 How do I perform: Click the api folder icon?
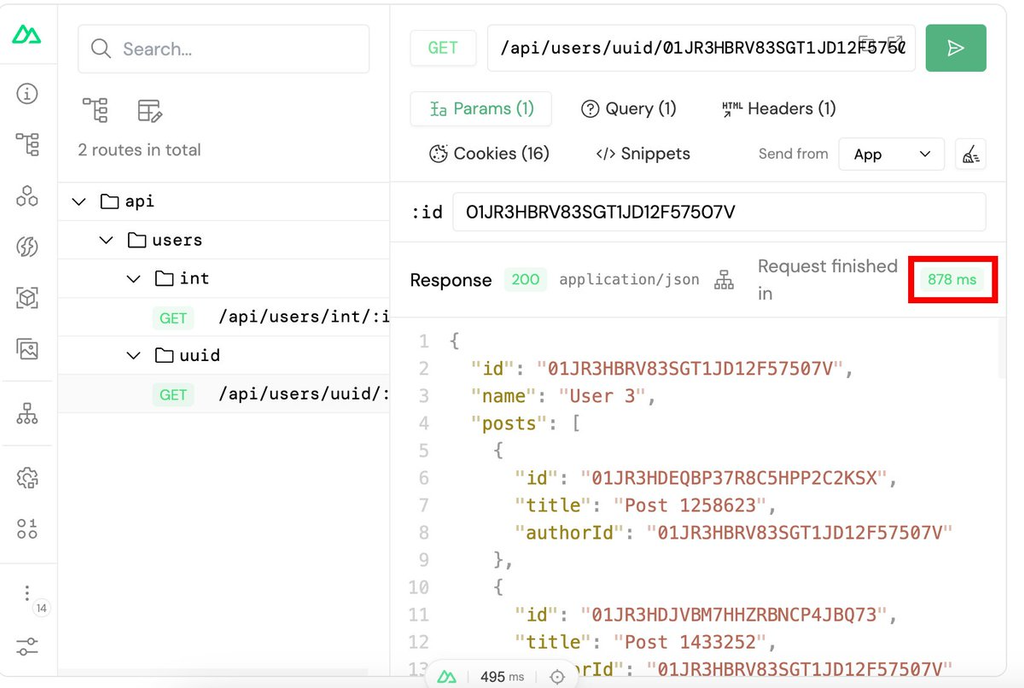point(109,201)
